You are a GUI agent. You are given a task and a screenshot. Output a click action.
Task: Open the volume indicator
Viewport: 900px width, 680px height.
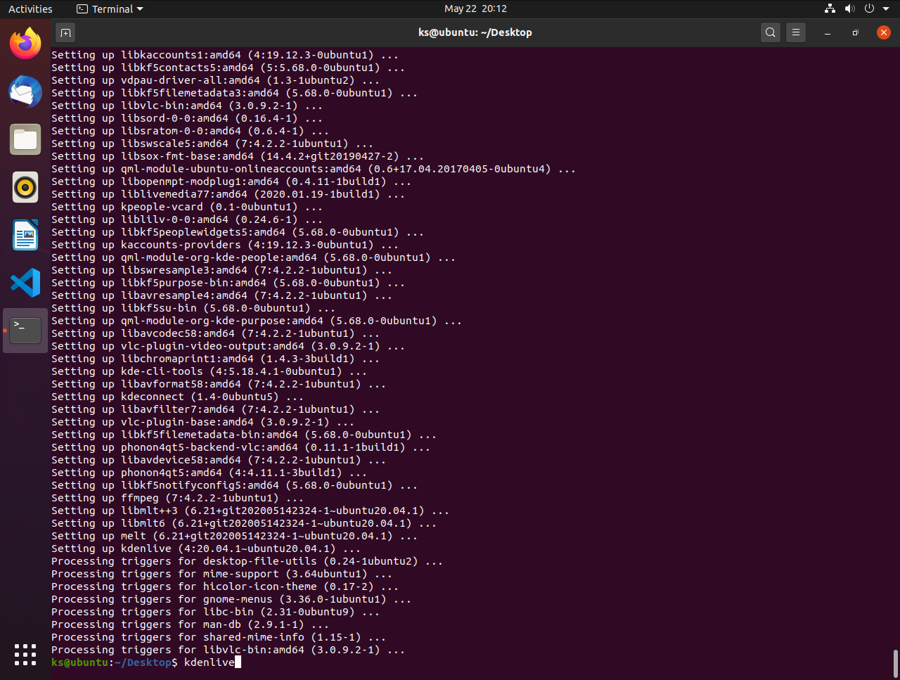[850, 9]
